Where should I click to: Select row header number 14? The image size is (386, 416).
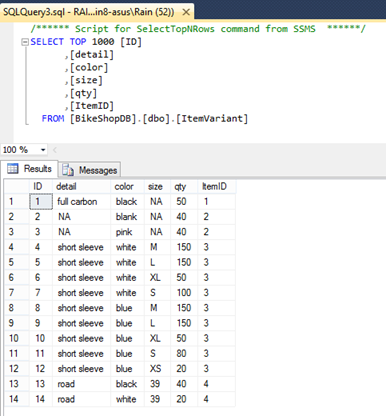pyautogui.click(x=17, y=399)
